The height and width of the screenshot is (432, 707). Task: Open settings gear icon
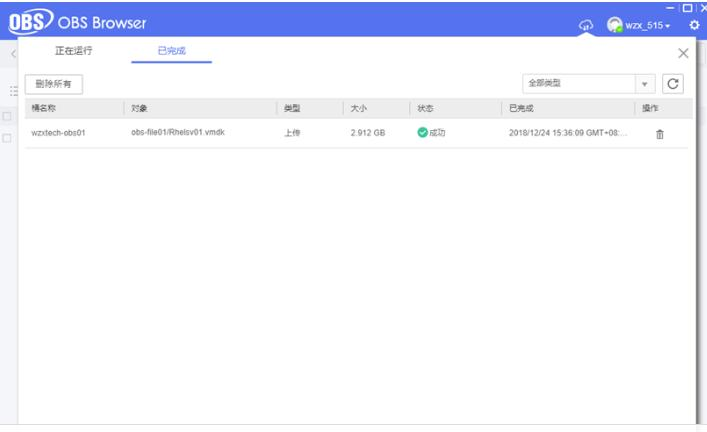[694, 25]
